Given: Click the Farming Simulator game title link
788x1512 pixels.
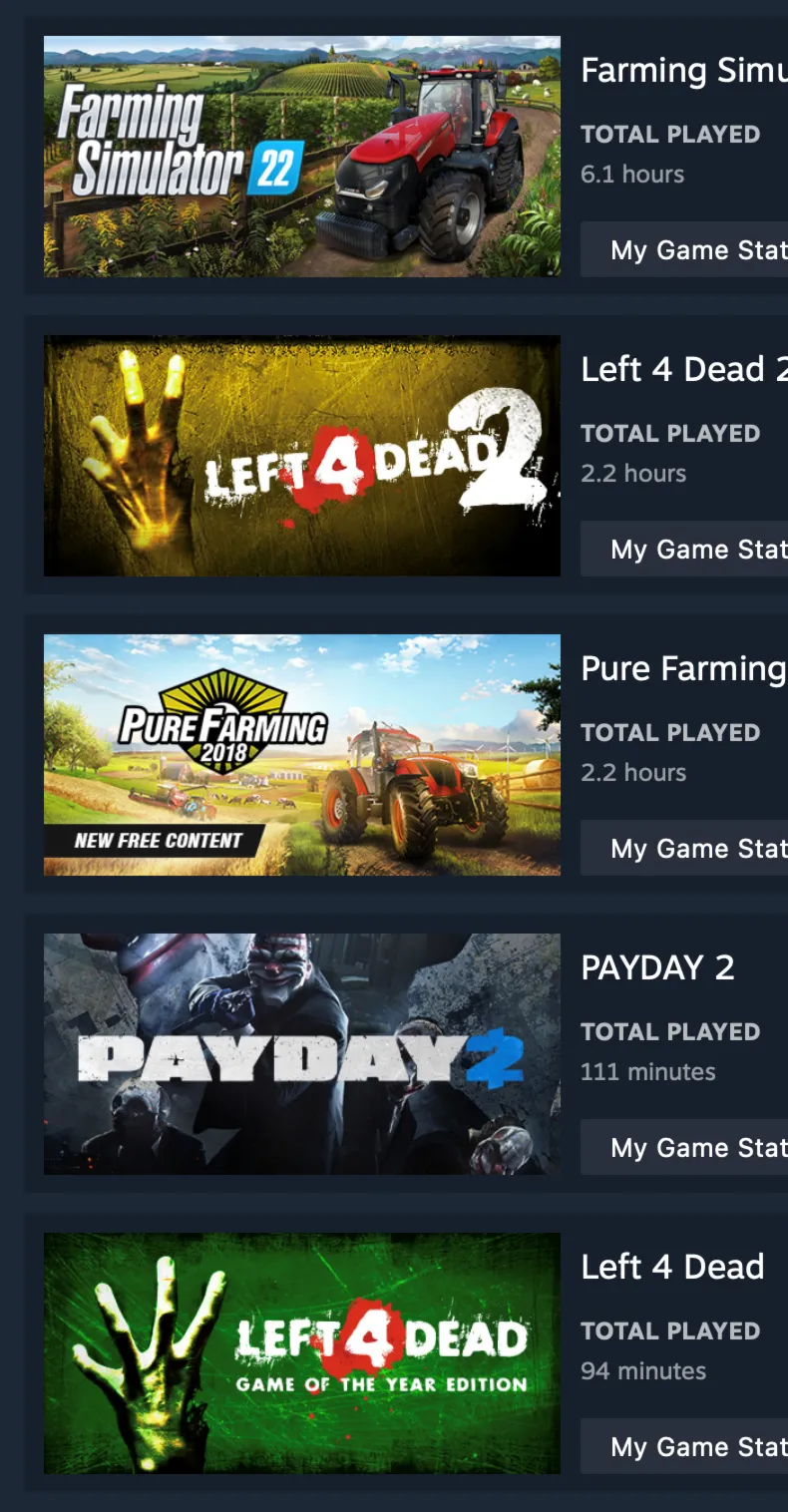Looking at the screenshot, I should [x=684, y=71].
